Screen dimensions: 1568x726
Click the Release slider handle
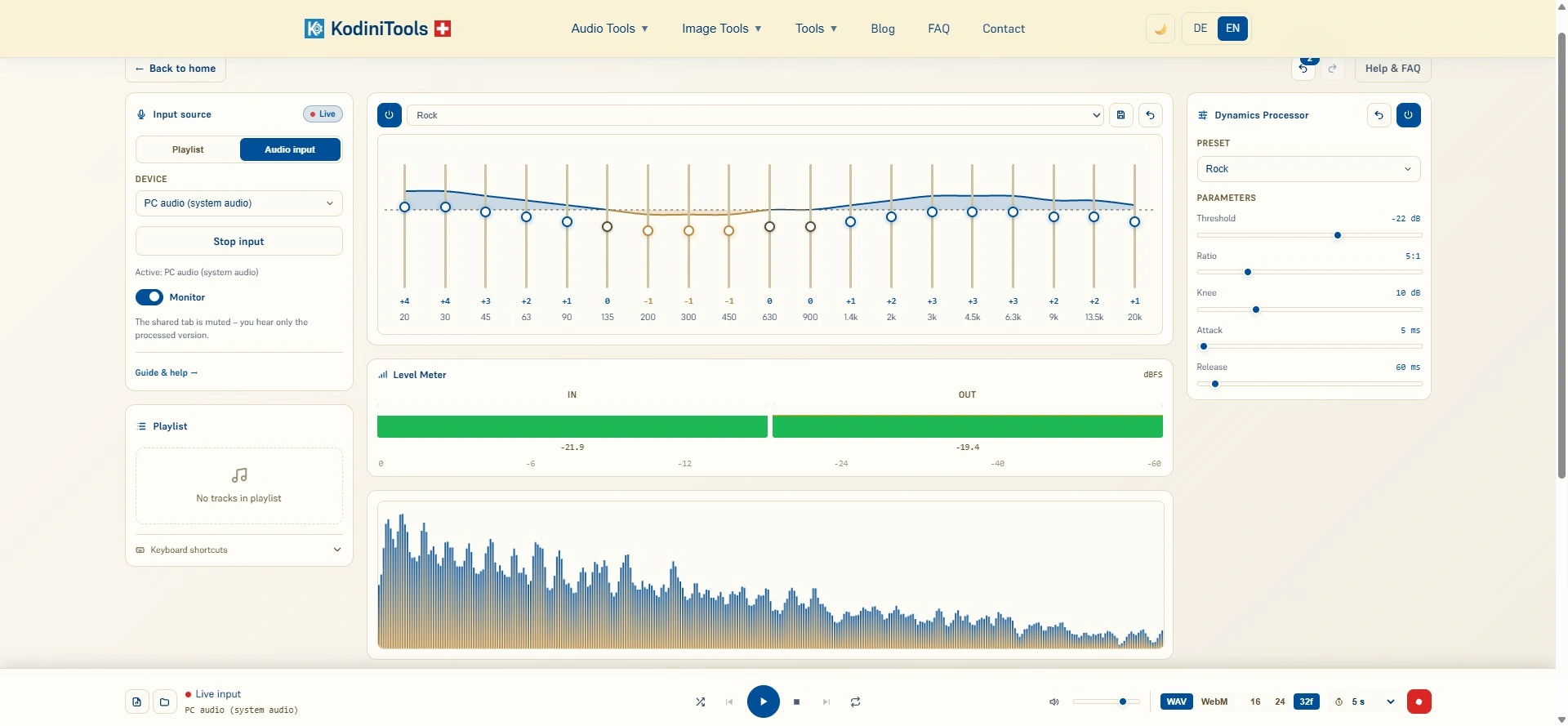[x=1215, y=384]
